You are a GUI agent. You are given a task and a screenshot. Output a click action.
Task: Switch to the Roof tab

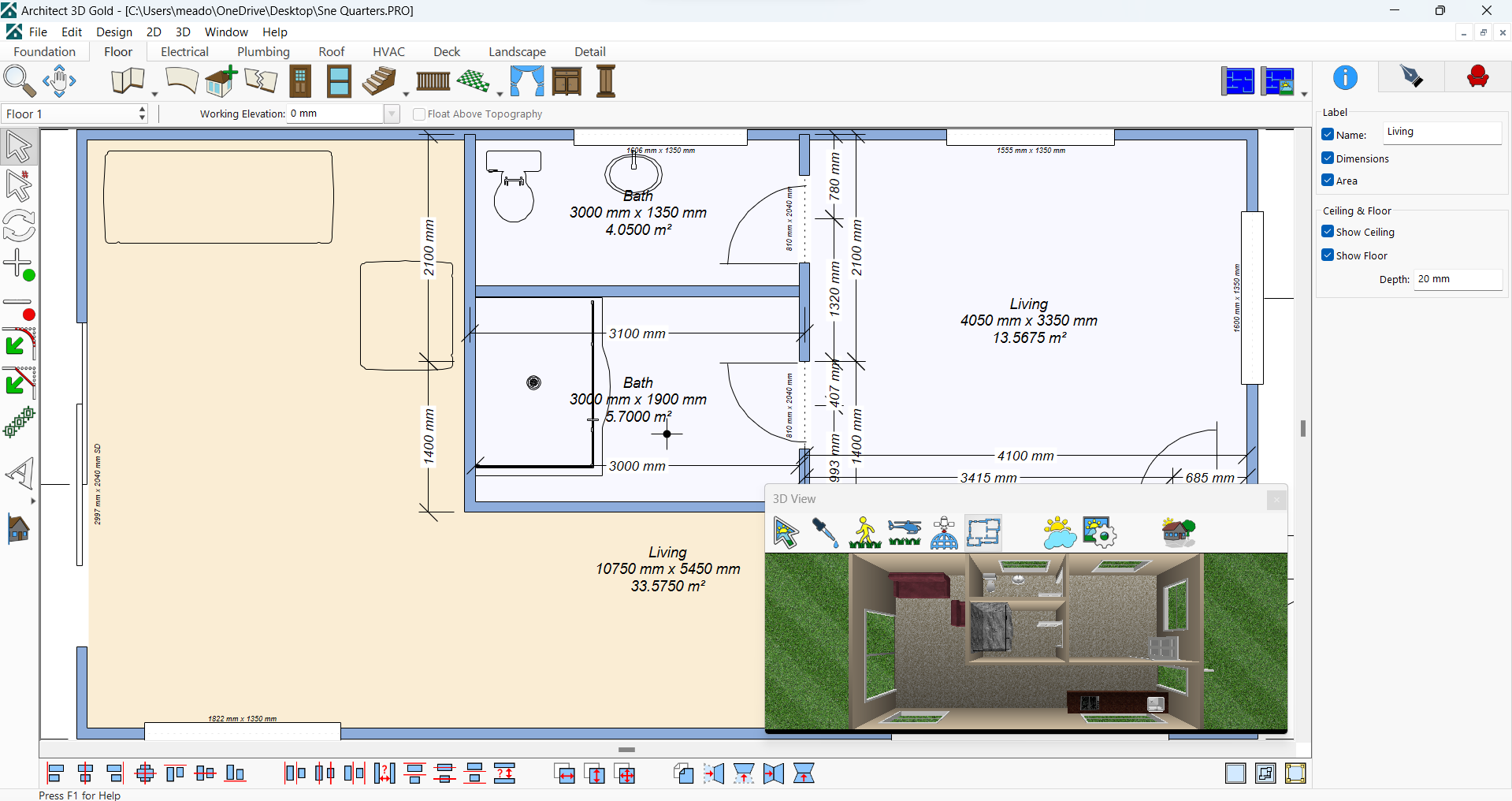331,52
